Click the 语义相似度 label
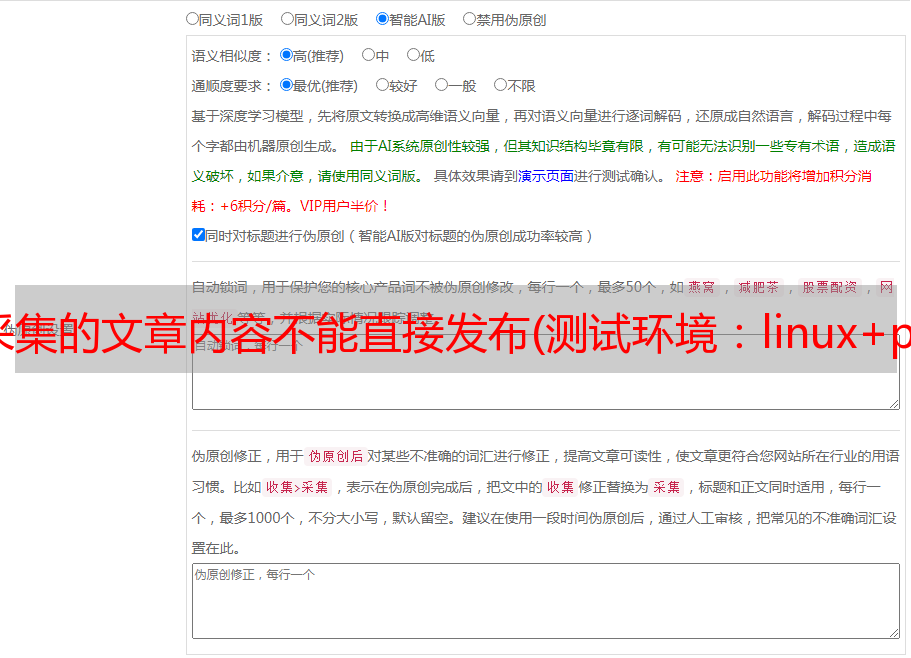The image size is (911, 658). 232,56
